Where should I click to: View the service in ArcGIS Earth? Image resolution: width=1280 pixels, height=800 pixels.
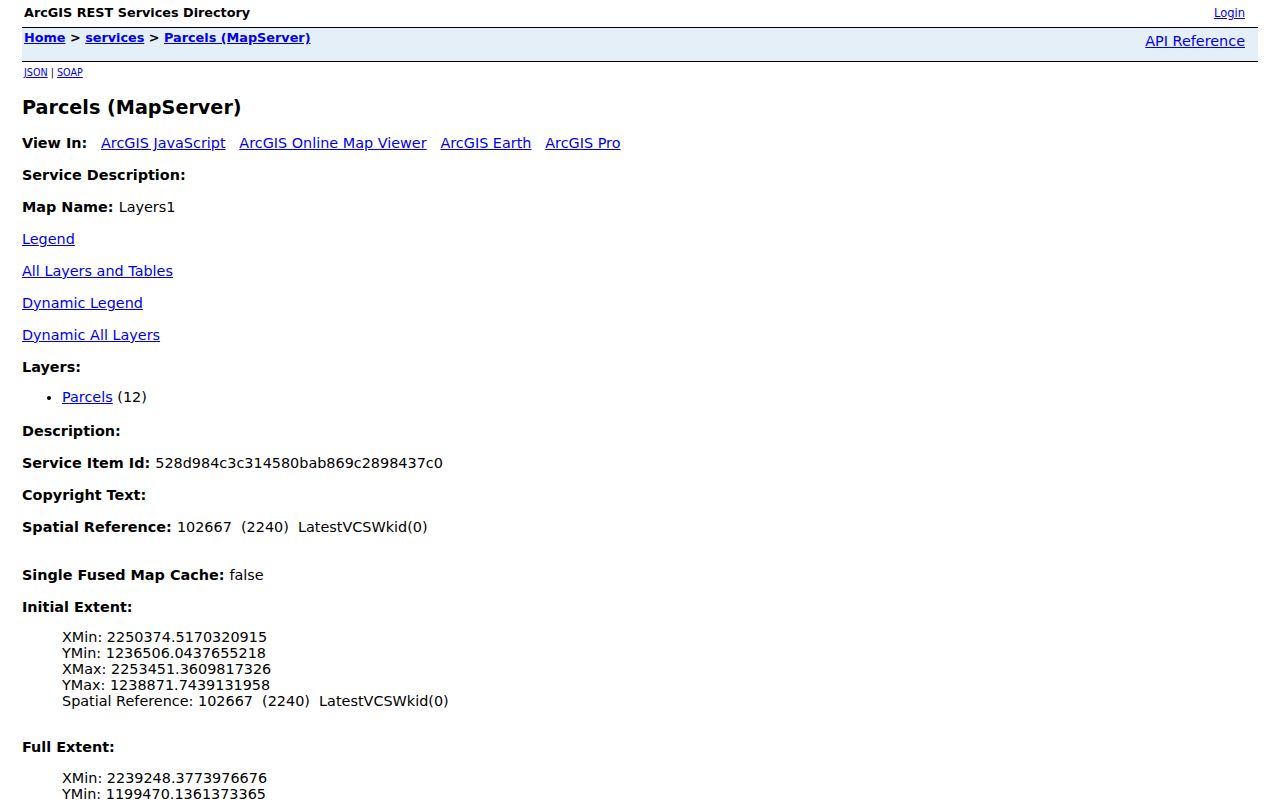point(486,143)
